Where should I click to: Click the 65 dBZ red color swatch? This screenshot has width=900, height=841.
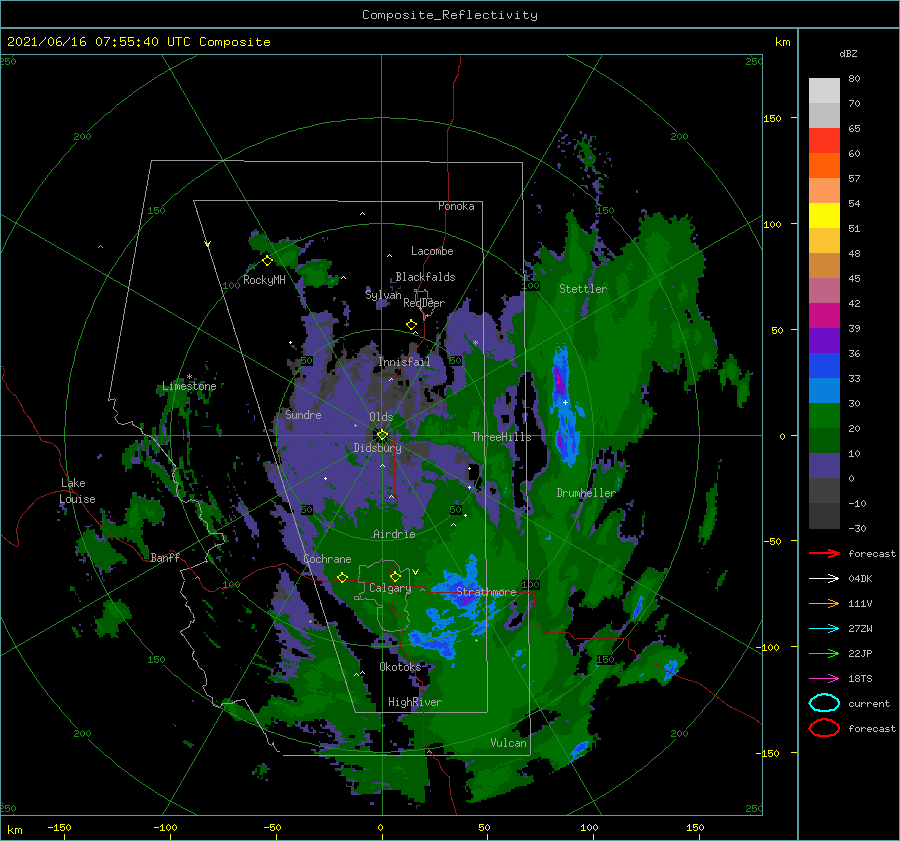click(824, 140)
